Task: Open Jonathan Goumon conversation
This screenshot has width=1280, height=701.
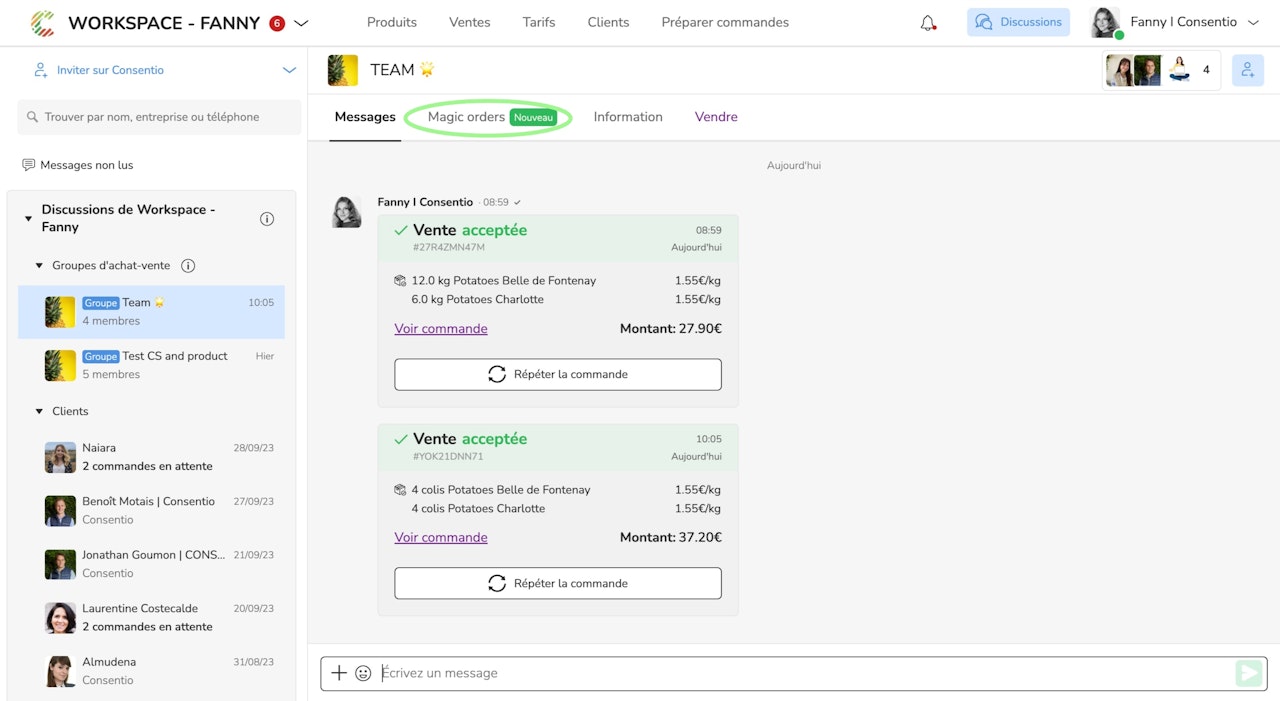Action: 151,564
